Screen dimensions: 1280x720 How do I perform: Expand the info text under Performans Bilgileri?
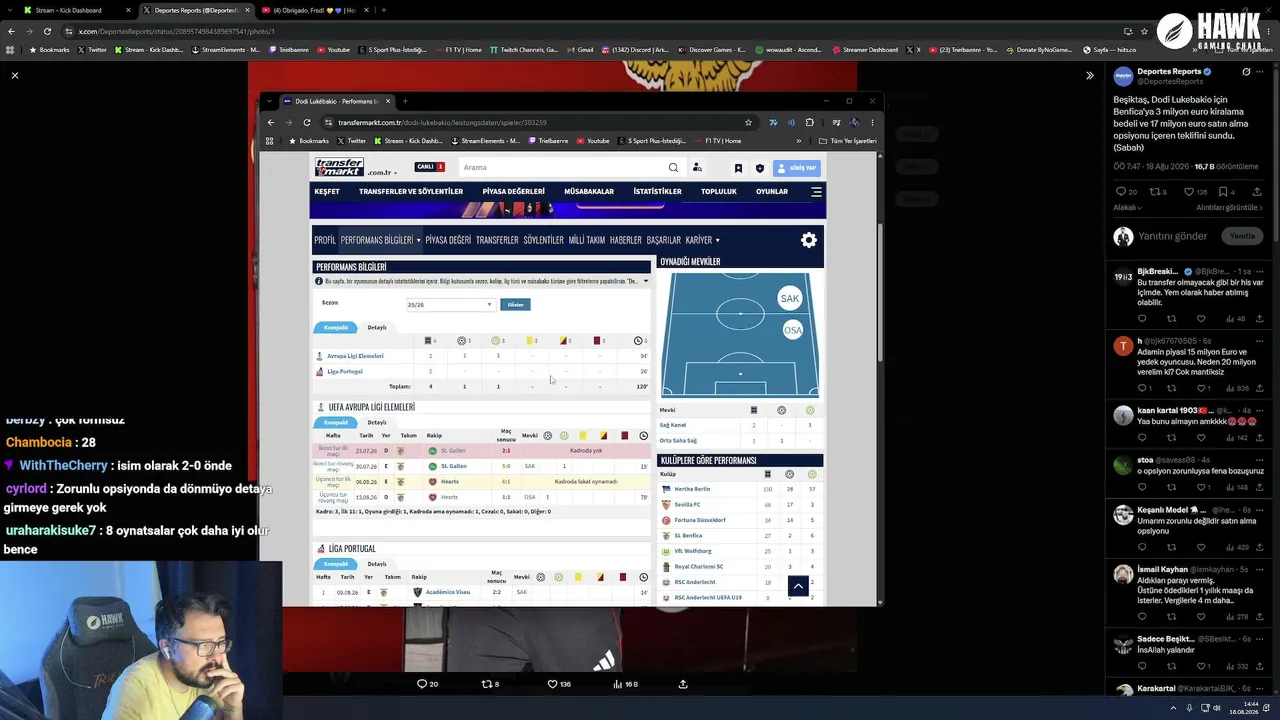click(645, 281)
